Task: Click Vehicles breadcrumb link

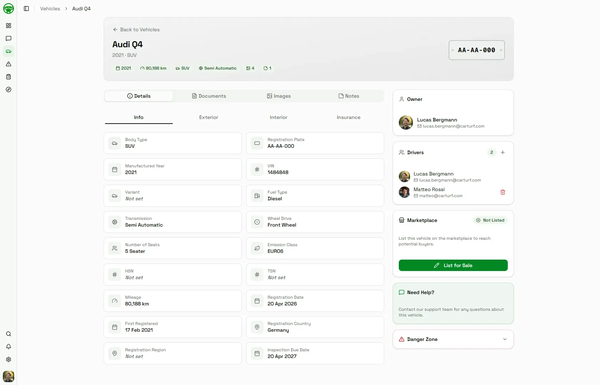Action: [x=50, y=8]
